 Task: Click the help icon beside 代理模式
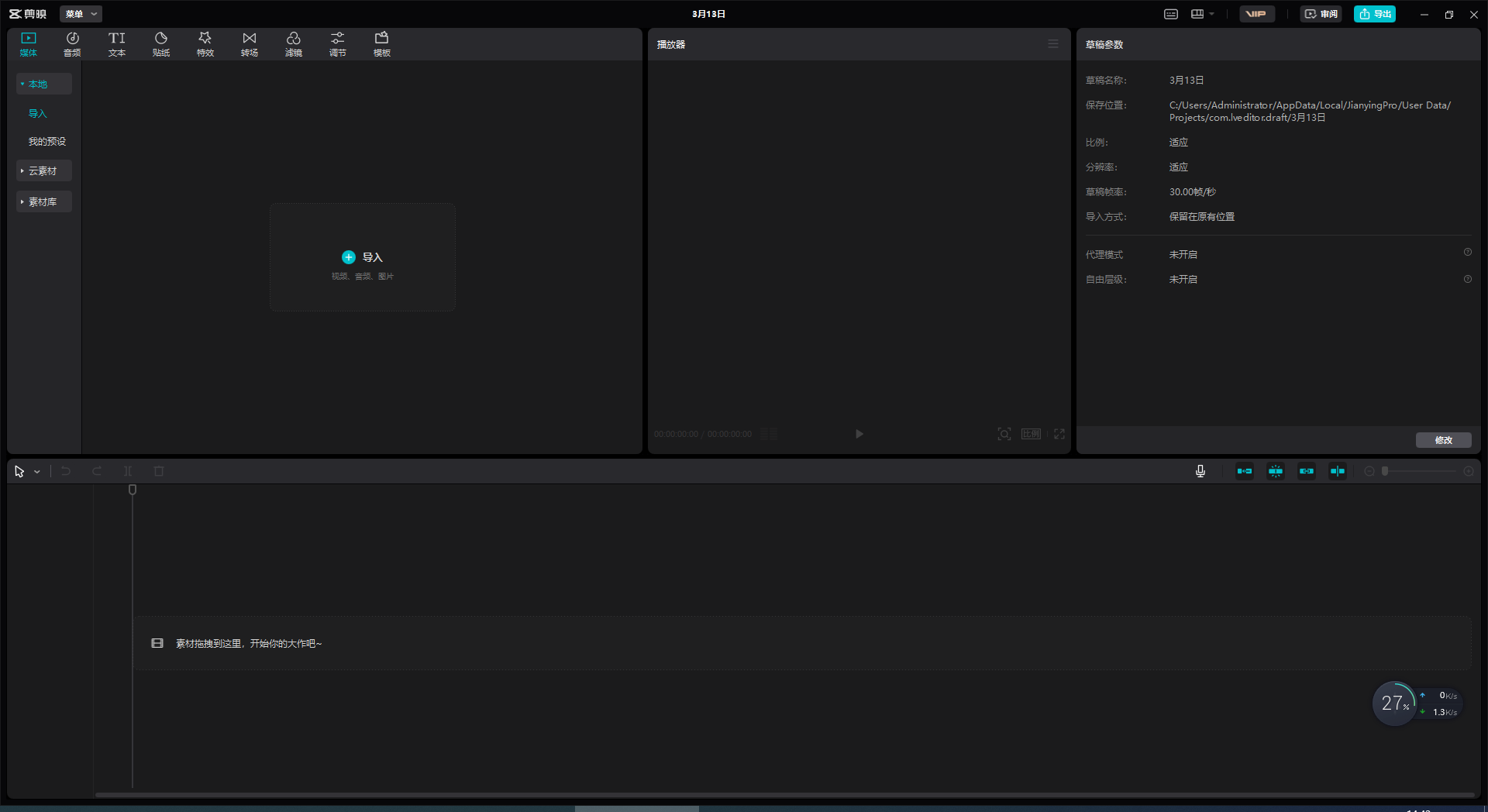pos(1468,253)
